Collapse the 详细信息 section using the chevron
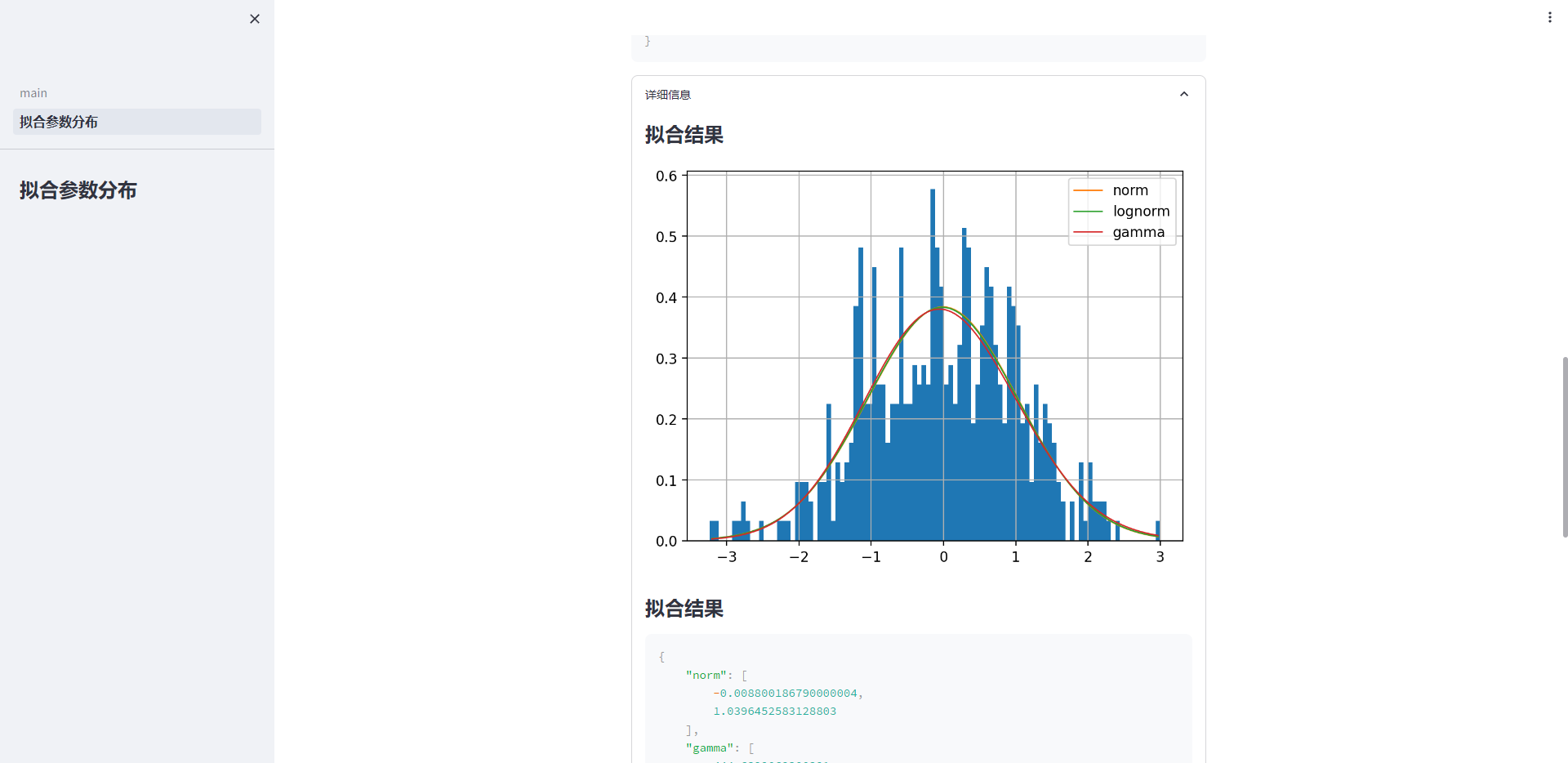1568x763 pixels. 1183,95
